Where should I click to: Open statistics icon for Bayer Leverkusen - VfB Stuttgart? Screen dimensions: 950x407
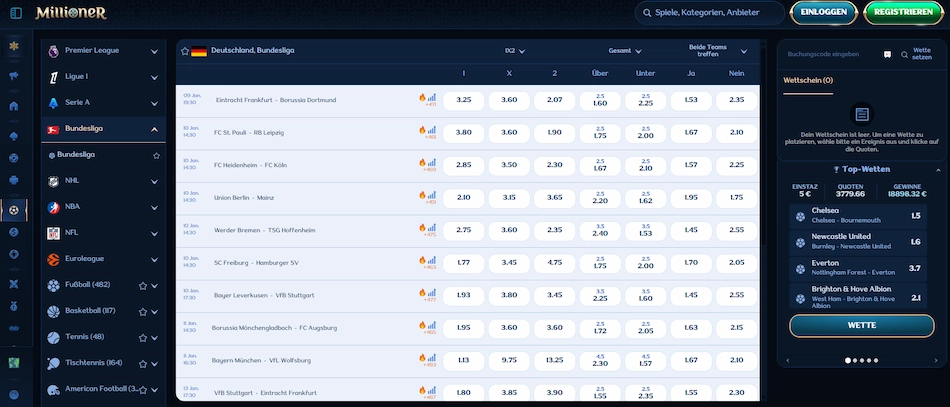[x=431, y=293]
